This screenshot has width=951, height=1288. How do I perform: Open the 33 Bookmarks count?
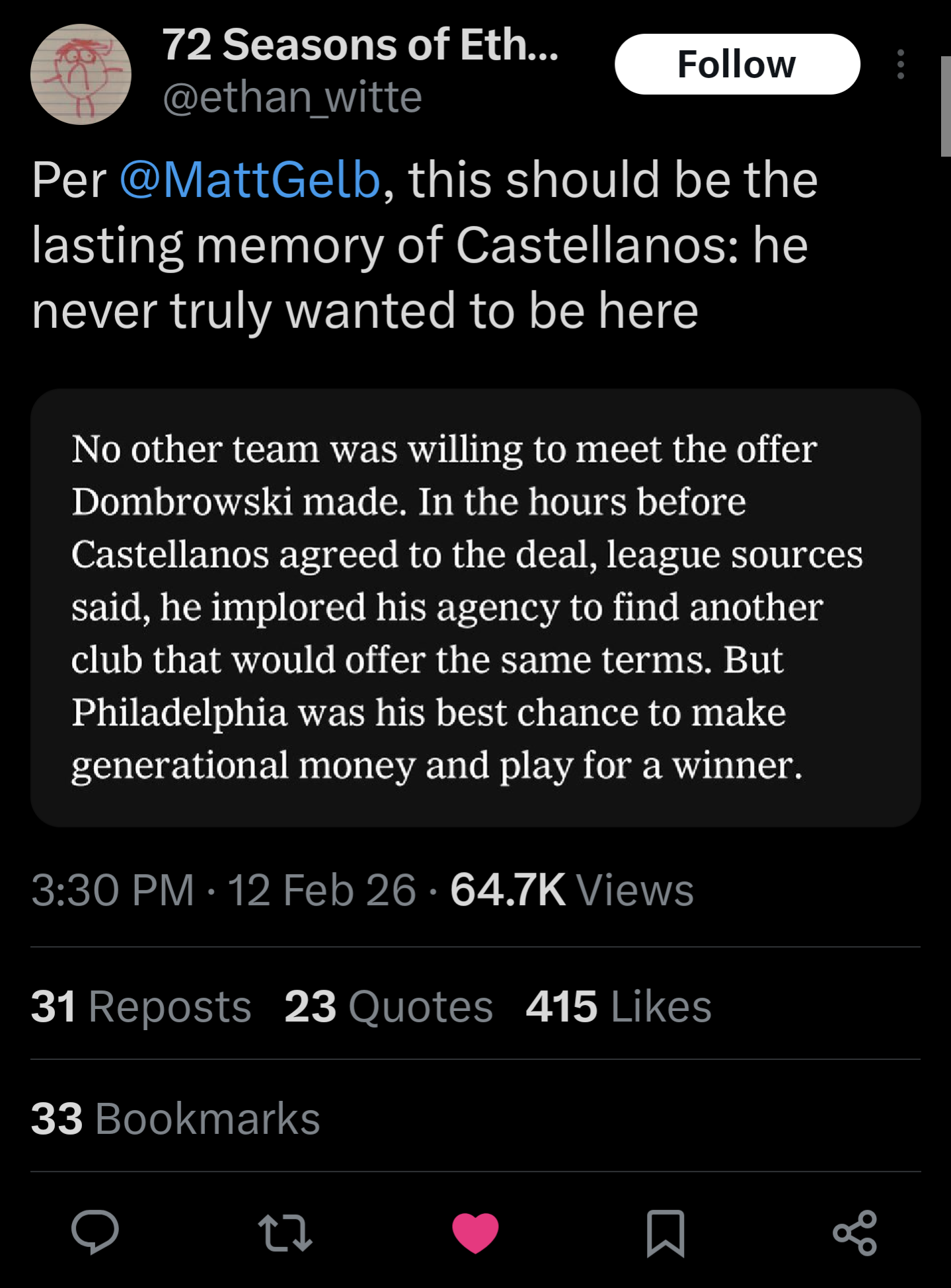tap(175, 1119)
